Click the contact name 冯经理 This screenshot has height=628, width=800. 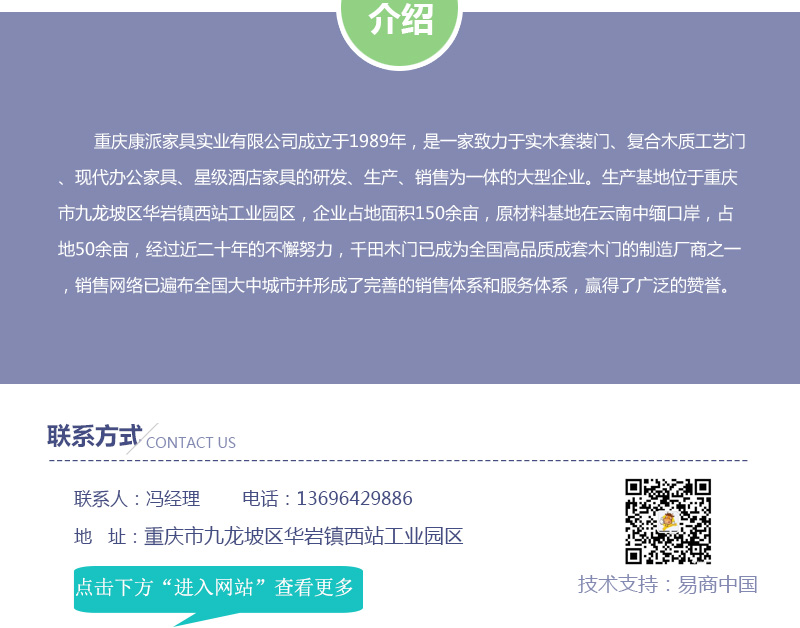[172, 498]
